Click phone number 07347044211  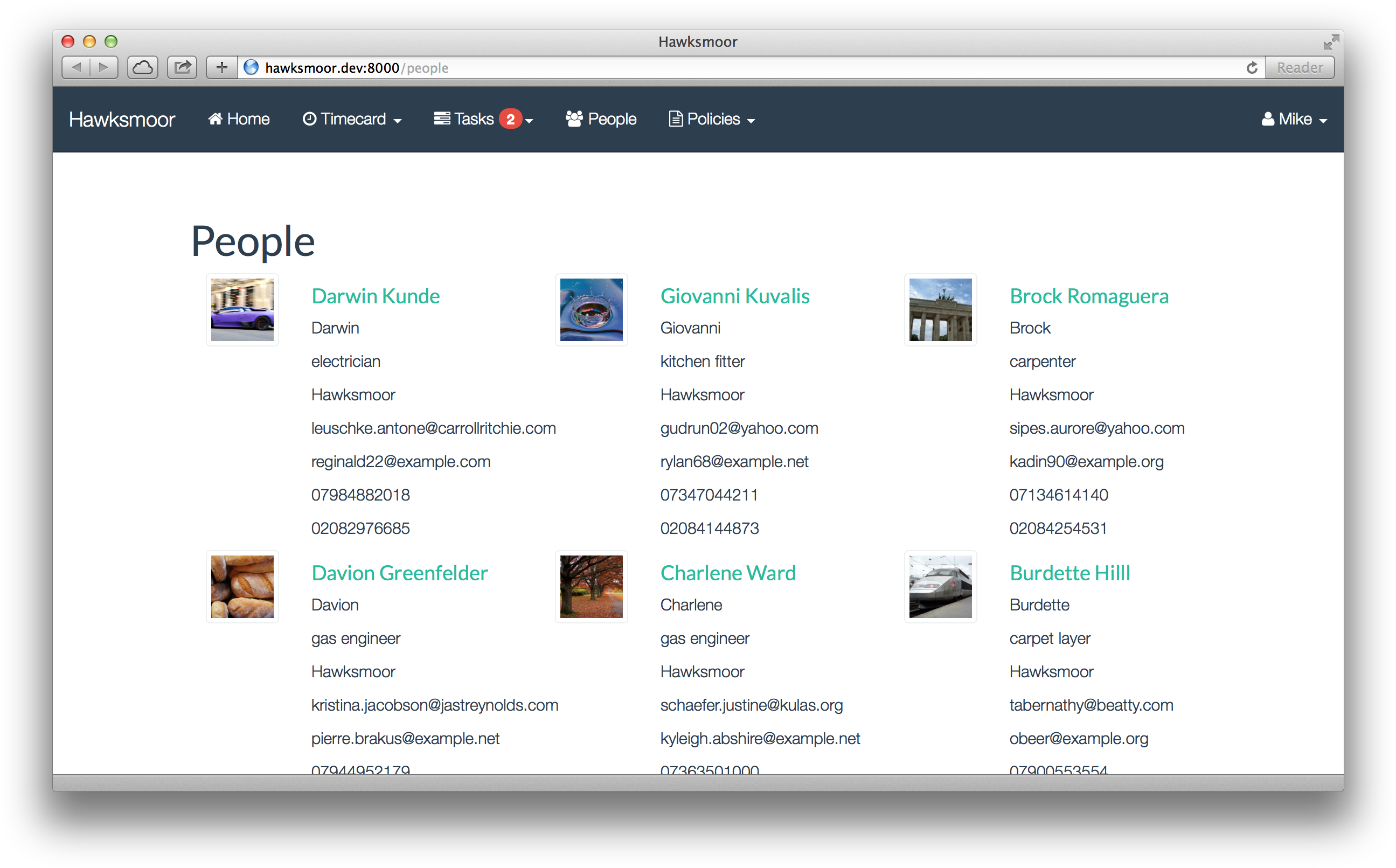tap(709, 495)
